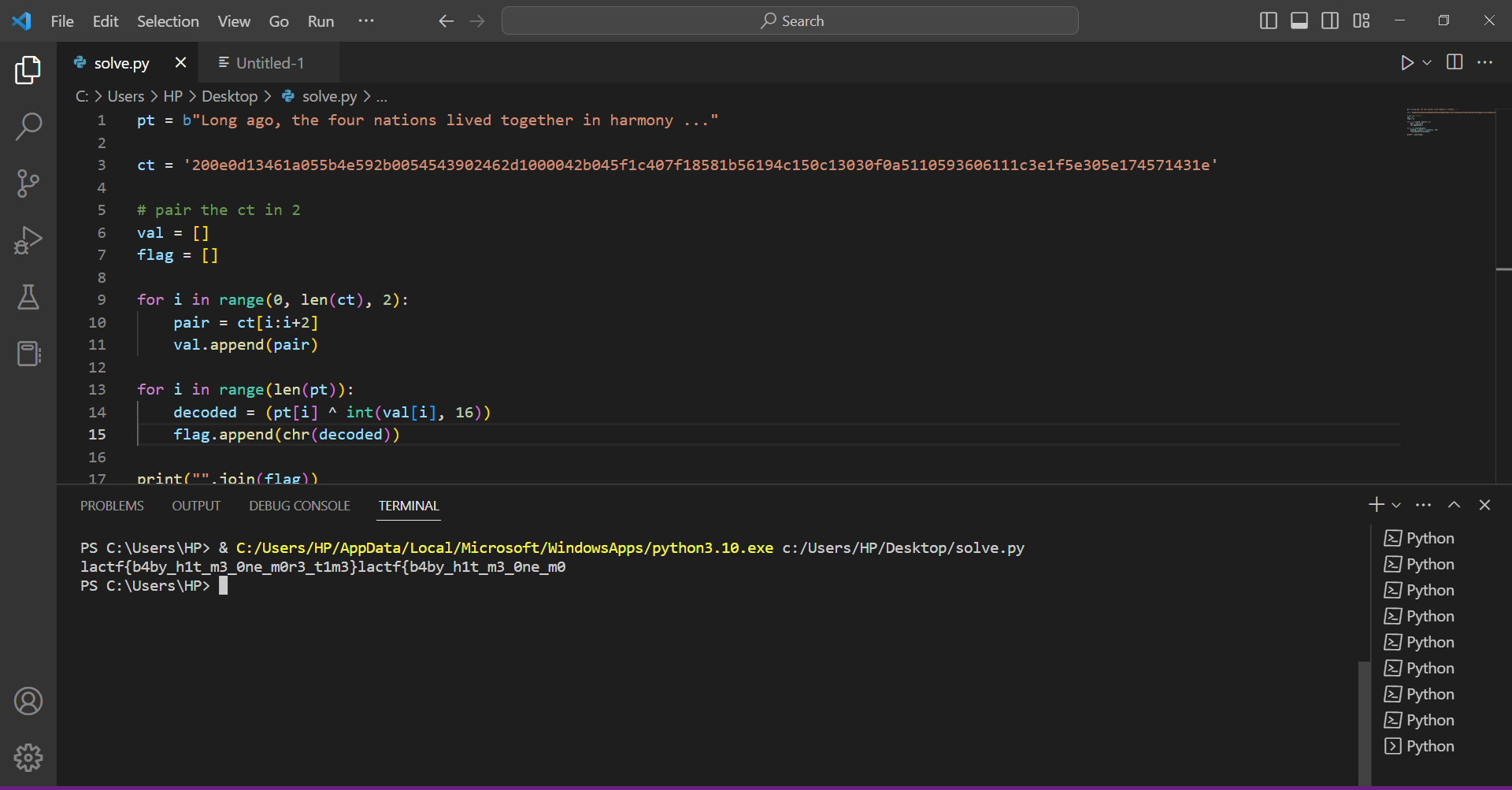Open the Run and Debug view

point(28,240)
